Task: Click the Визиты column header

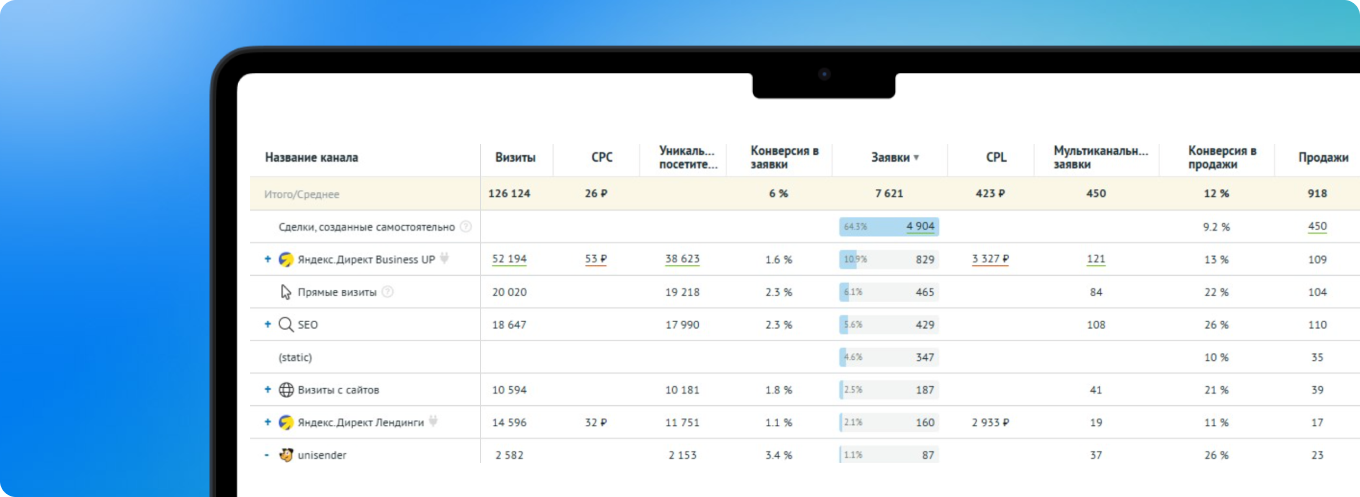Action: coord(515,157)
